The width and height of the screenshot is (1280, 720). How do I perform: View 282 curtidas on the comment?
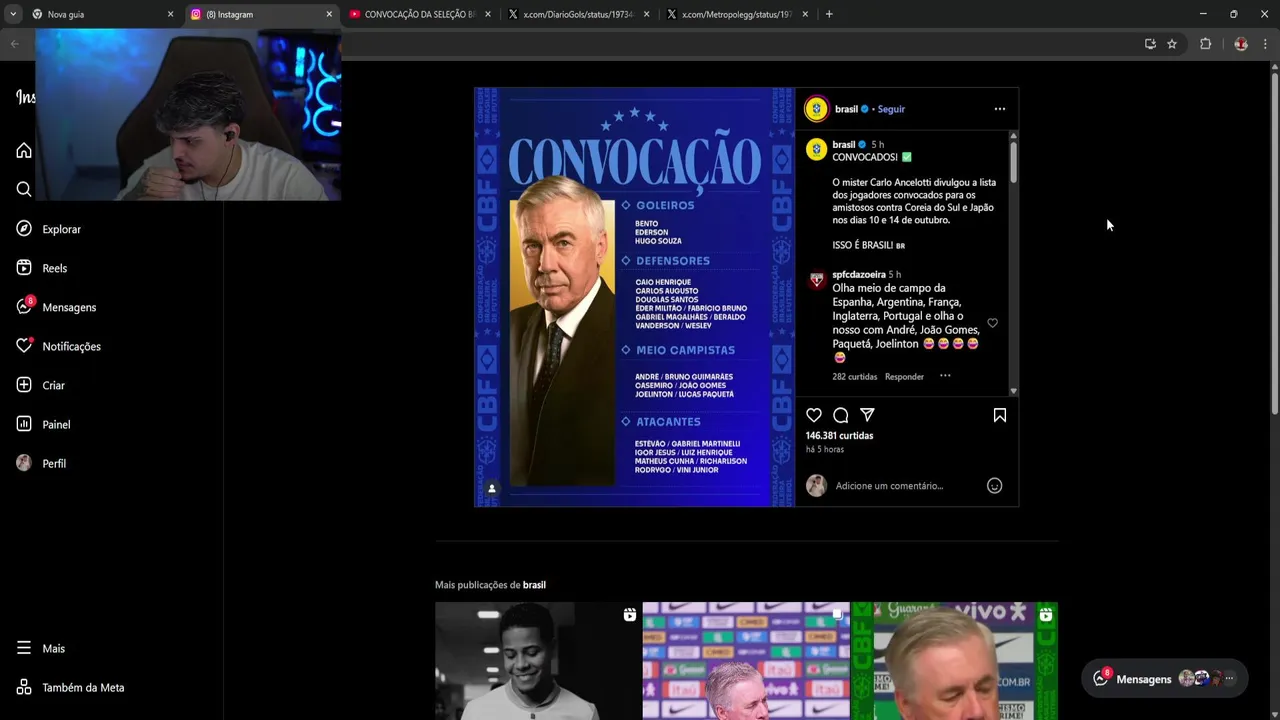pyautogui.click(x=854, y=377)
